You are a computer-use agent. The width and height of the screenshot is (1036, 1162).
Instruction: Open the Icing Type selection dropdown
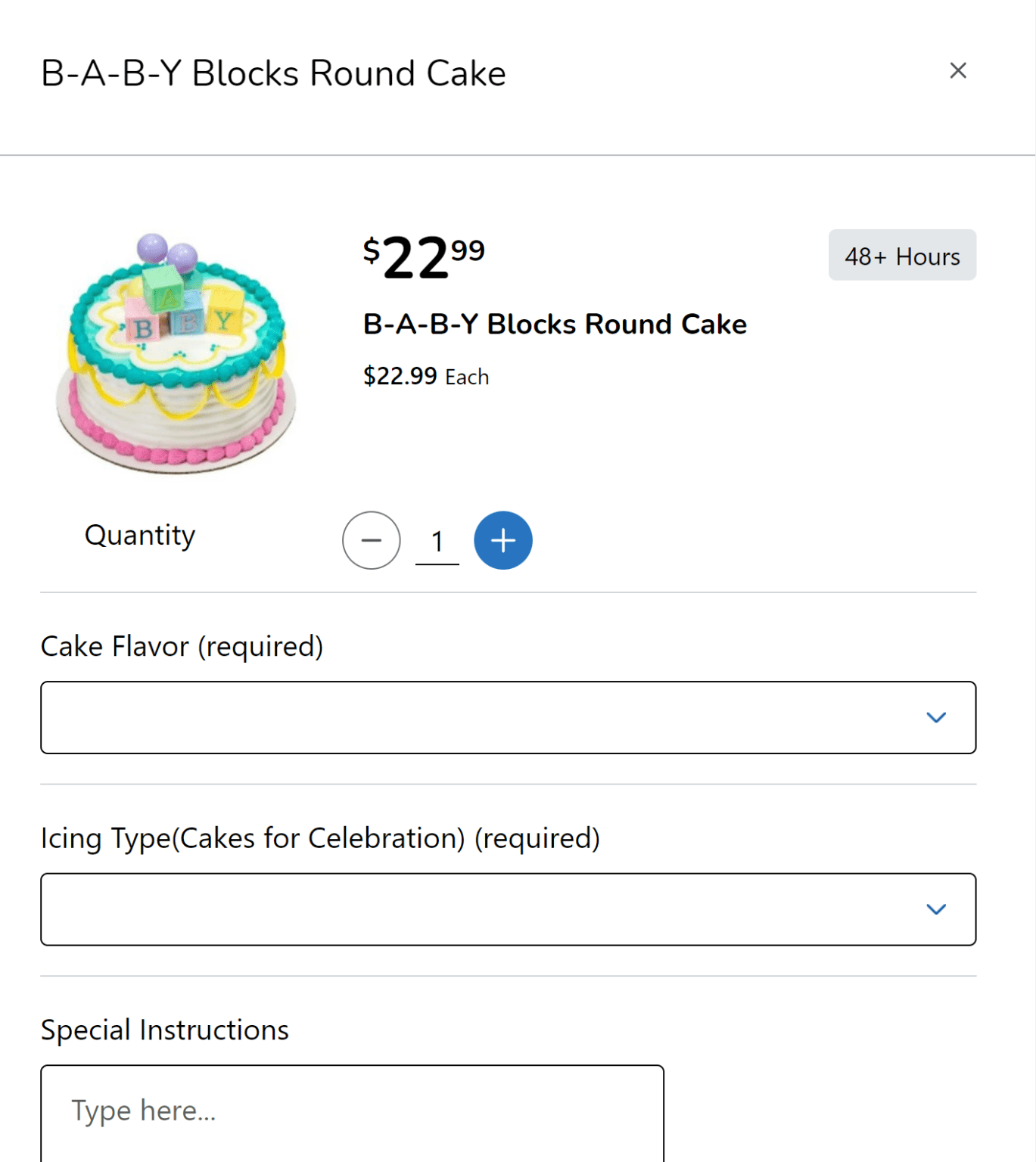pos(507,909)
